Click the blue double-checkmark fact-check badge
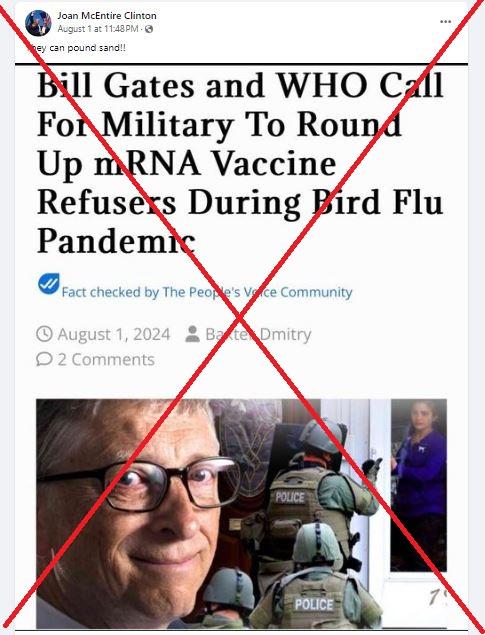 [49, 283]
